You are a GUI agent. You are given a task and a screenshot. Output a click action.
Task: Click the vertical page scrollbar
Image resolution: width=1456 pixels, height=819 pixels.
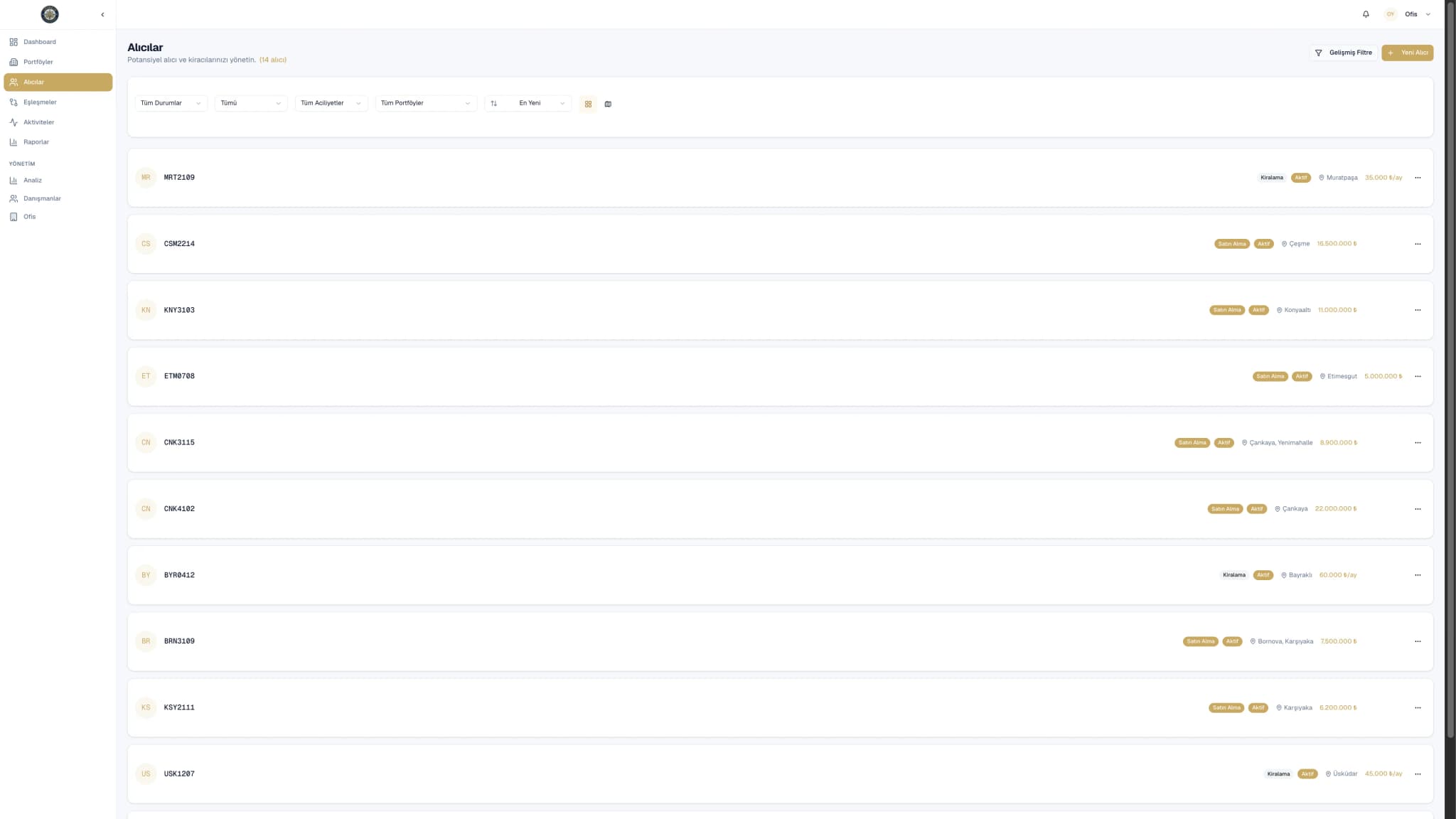click(x=1450, y=370)
